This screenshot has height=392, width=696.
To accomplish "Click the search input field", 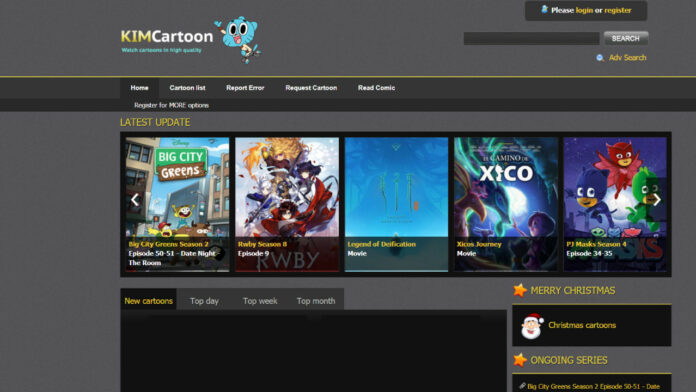I will [531, 39].
